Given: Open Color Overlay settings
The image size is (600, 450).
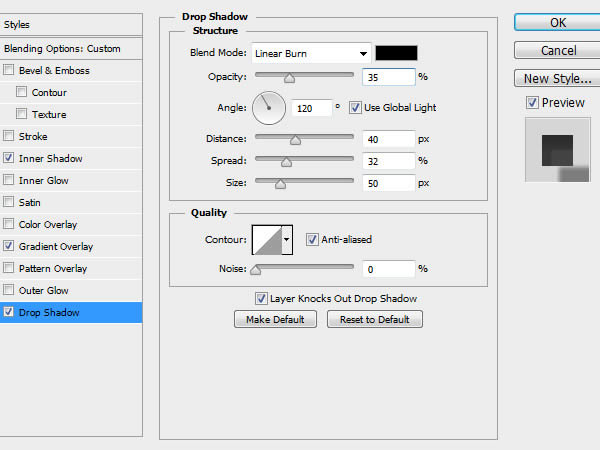Looking at the screenshot, I should coord(71,224).
